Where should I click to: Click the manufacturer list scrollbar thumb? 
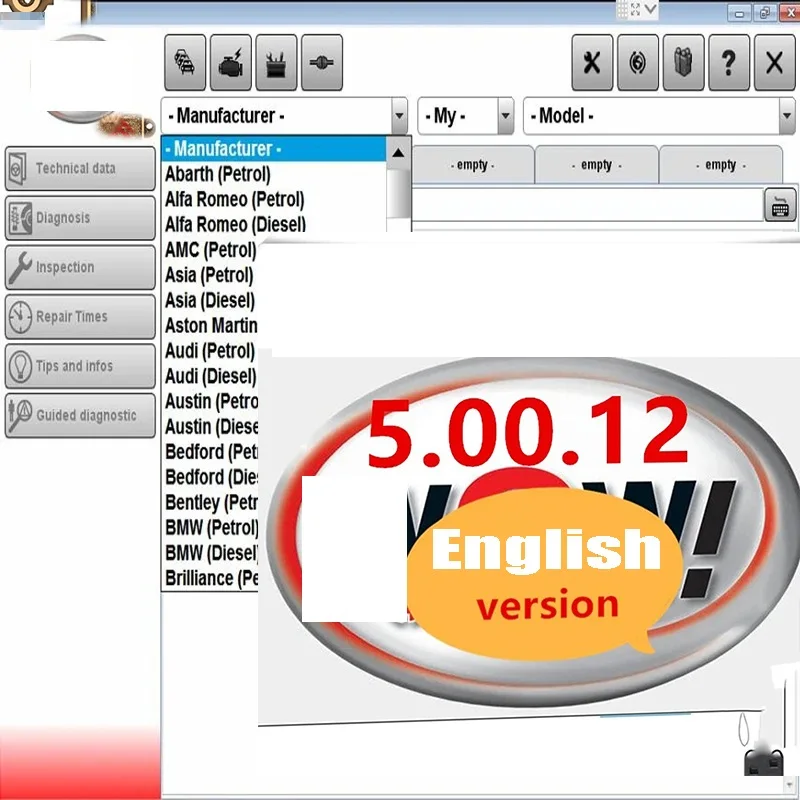[398, 194]
